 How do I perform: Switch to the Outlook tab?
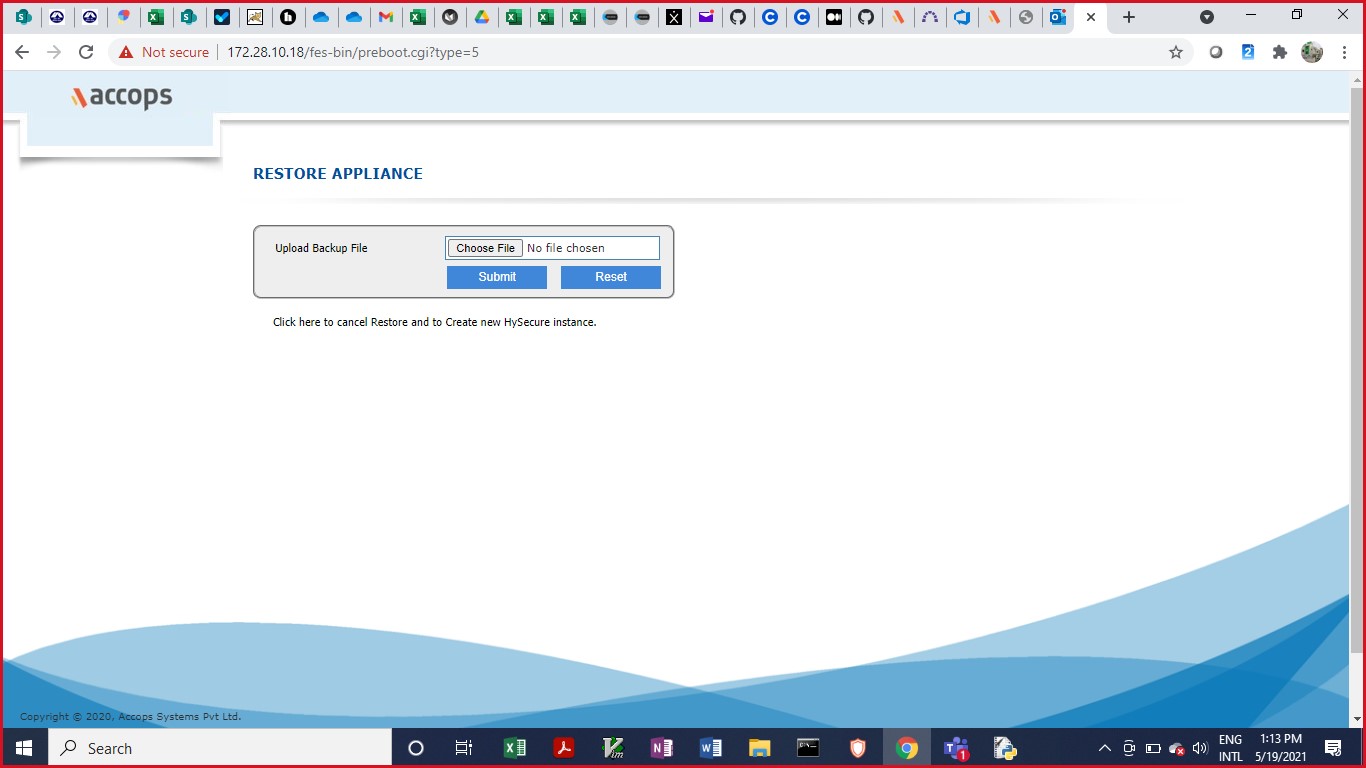[1058, 17]
